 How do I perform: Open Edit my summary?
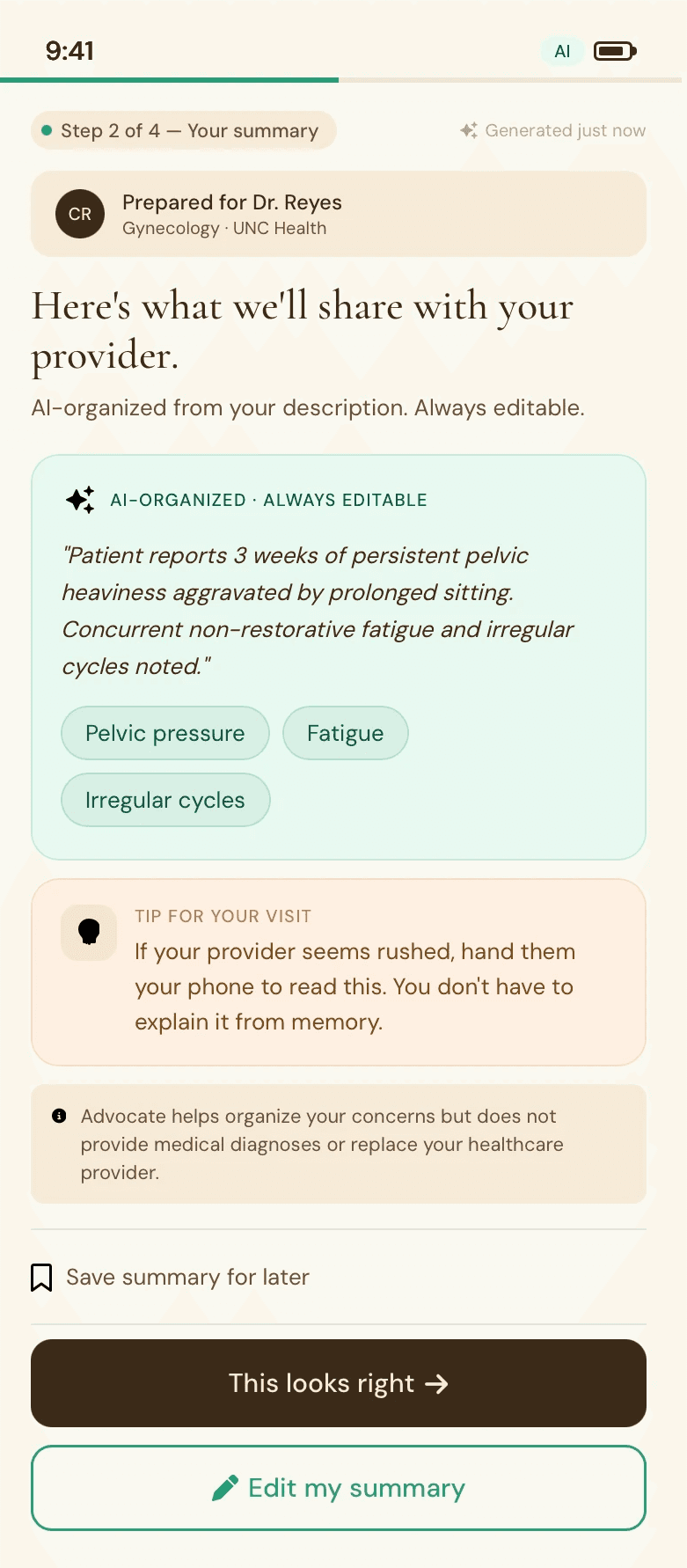pos(339,1488)
